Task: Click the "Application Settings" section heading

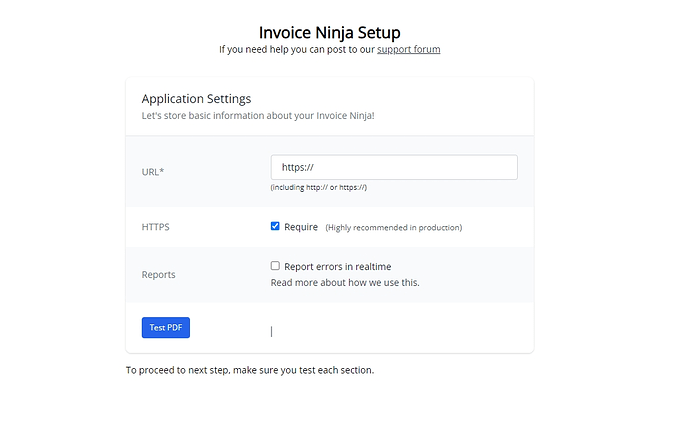Action: (x=196, y=99)
